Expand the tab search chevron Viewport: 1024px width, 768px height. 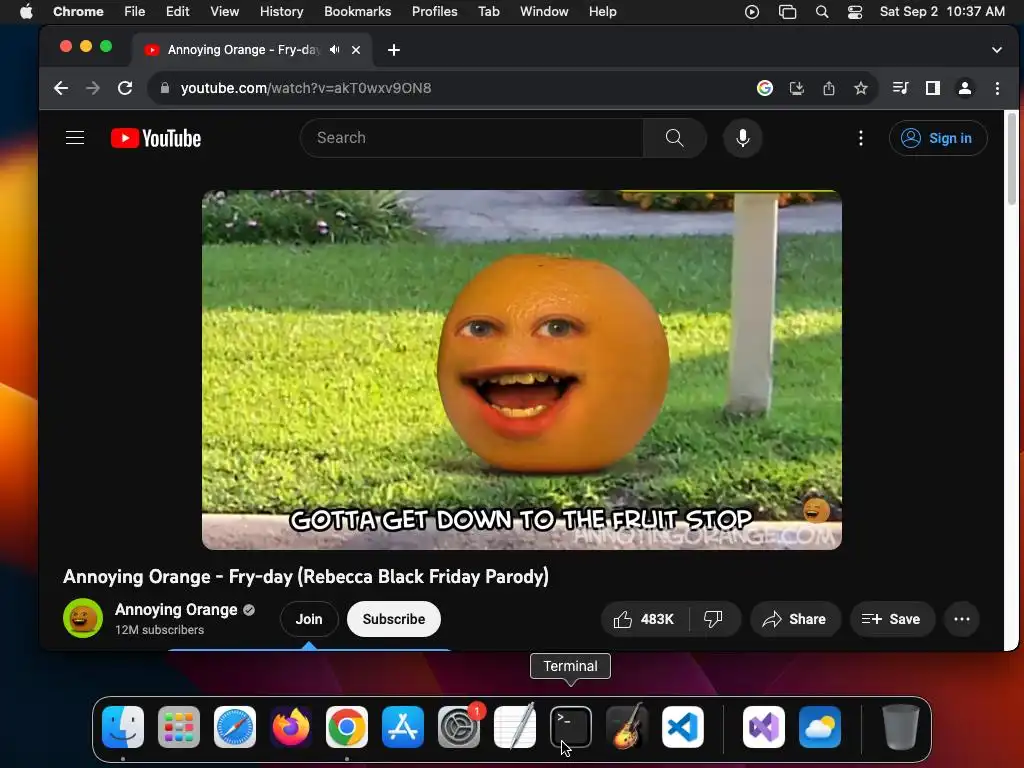(997, 50)
